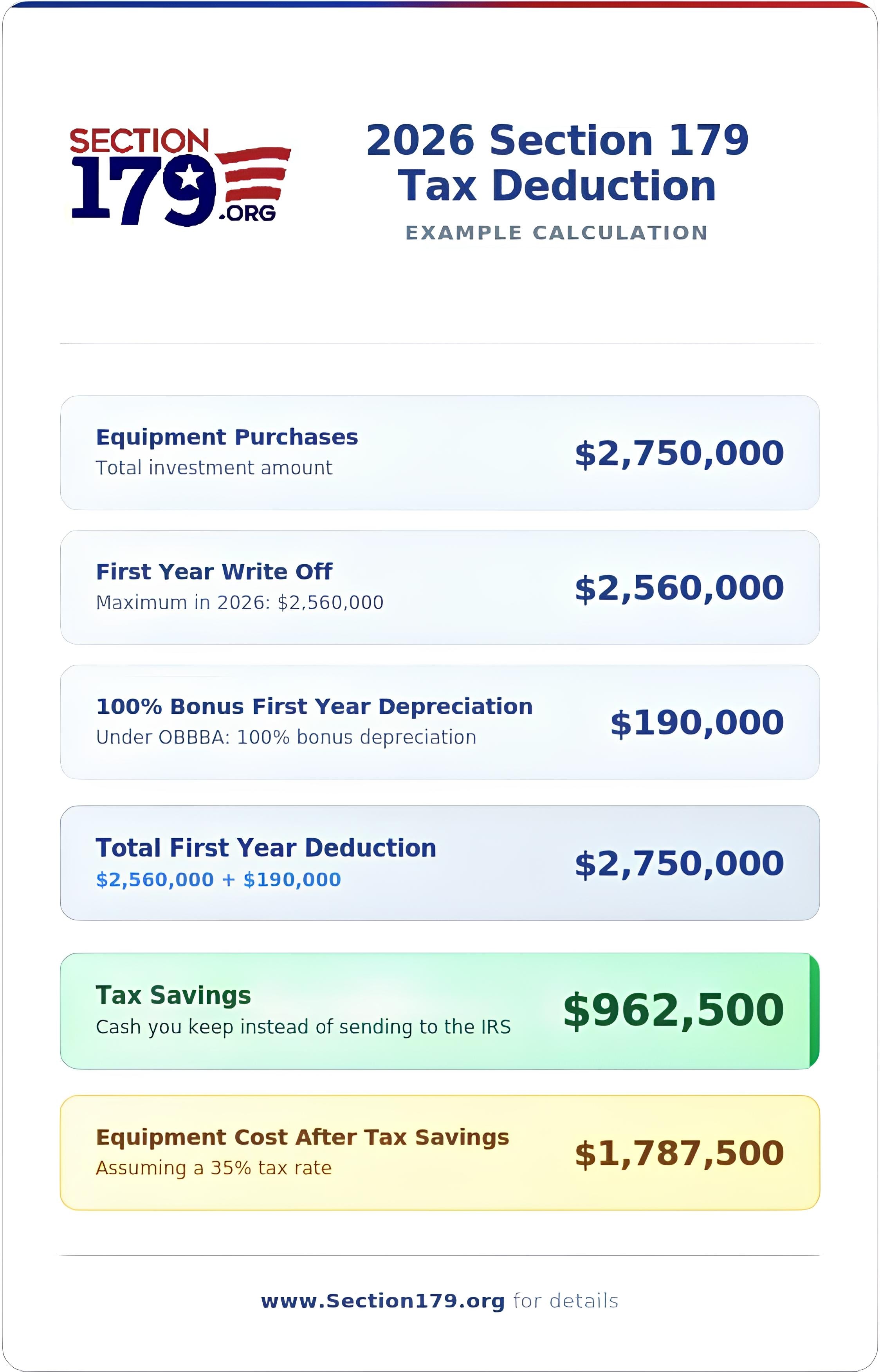Select Equipment Cost After Tax Savings heading
The height and width of the screenshot is (1372, 880).
click(x=302, y=1137)
